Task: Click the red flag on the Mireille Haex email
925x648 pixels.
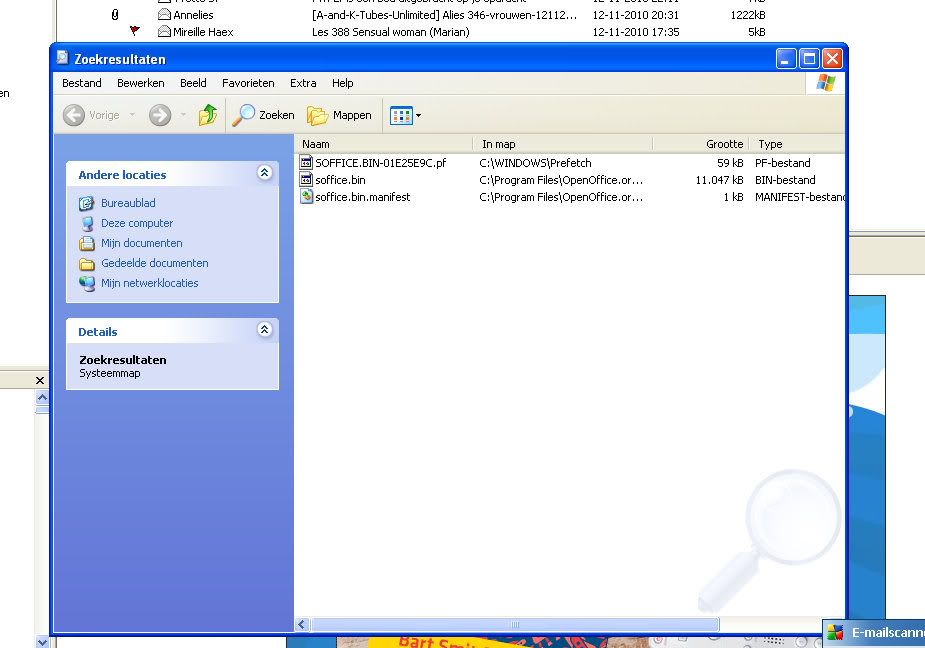Action: 135,30
